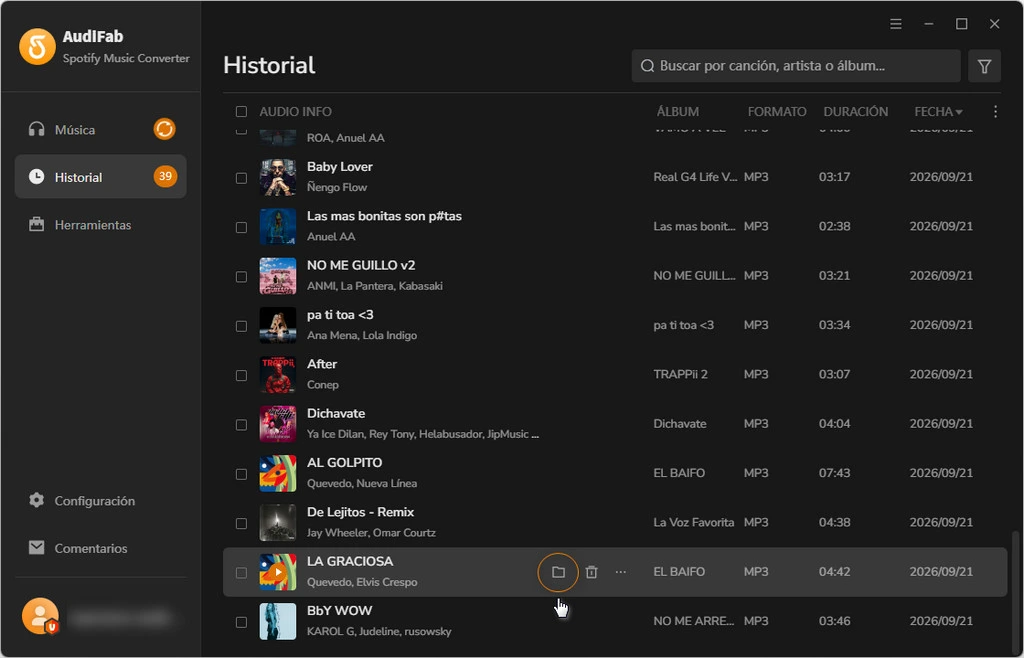Click artist text ANMI, La Pantera, Kabasaki
1024x658 pixels.
[x=375, y=286]
